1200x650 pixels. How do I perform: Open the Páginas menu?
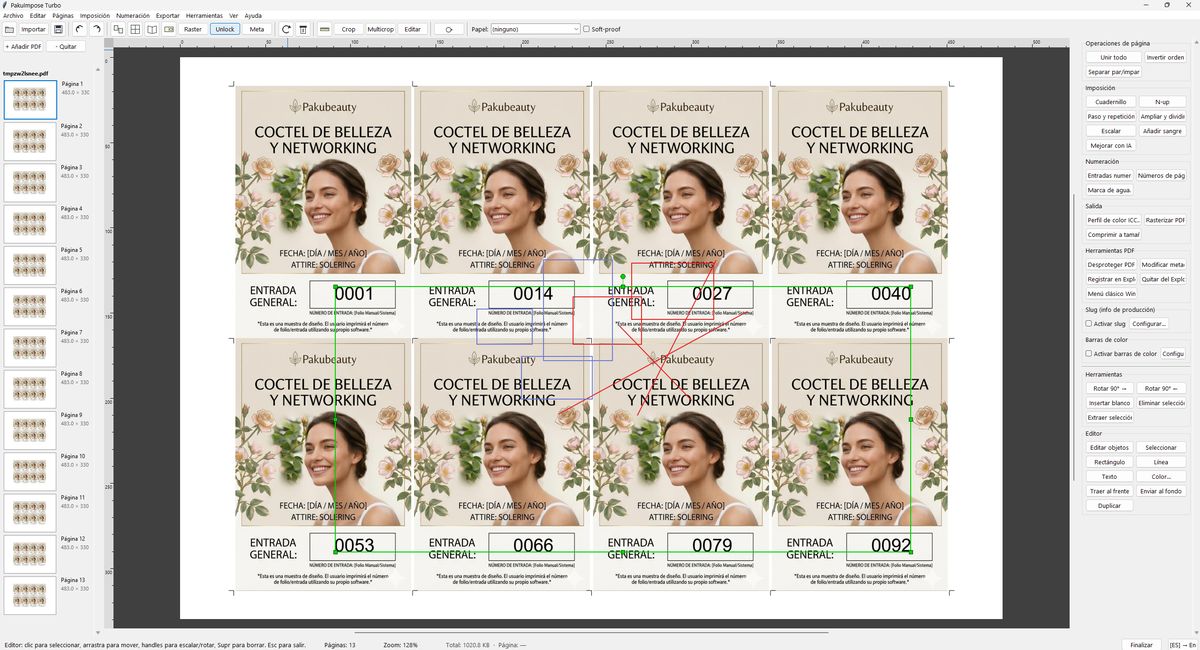coord(63,16)
